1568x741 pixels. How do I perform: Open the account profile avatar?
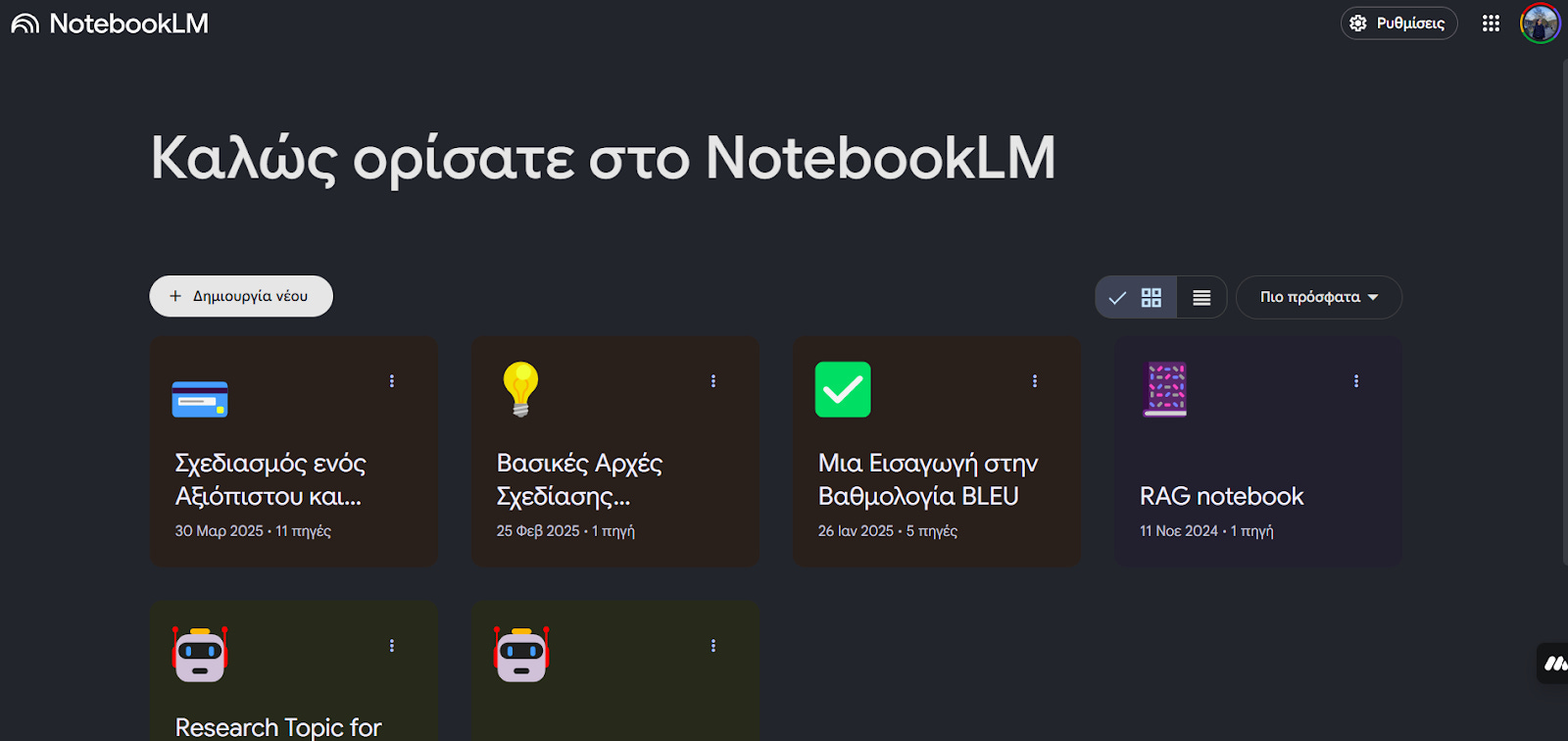[1540, 24]
